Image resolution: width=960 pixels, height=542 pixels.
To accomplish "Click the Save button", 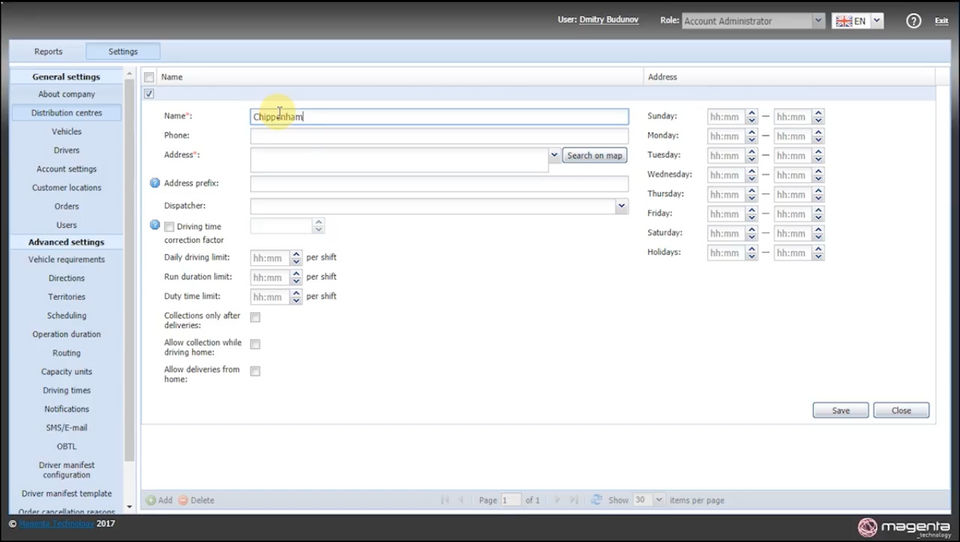I will coord(841,410).
